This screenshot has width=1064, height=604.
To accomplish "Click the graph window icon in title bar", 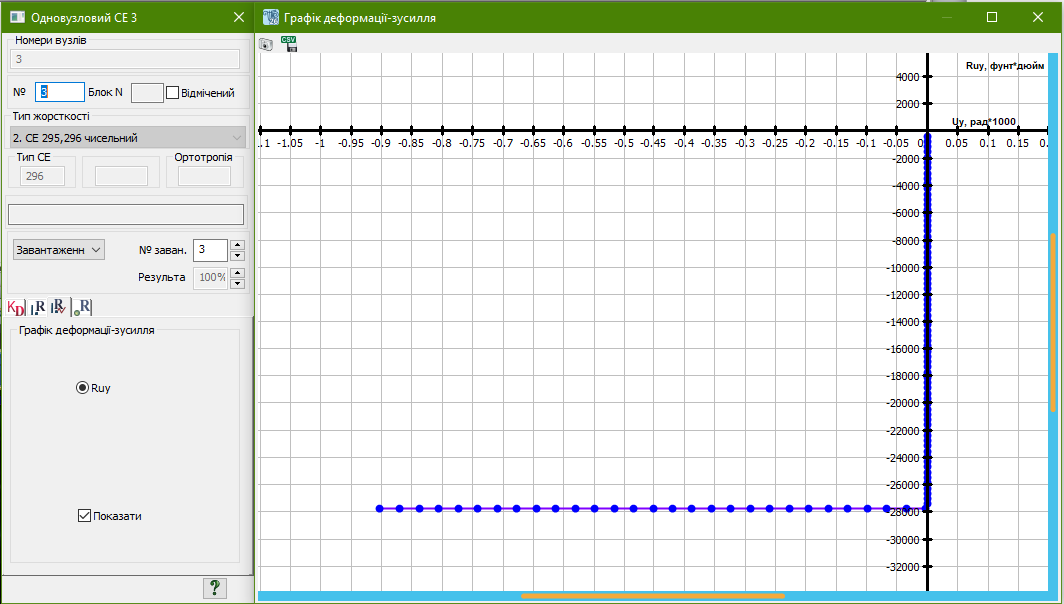I will click(270, 17).
